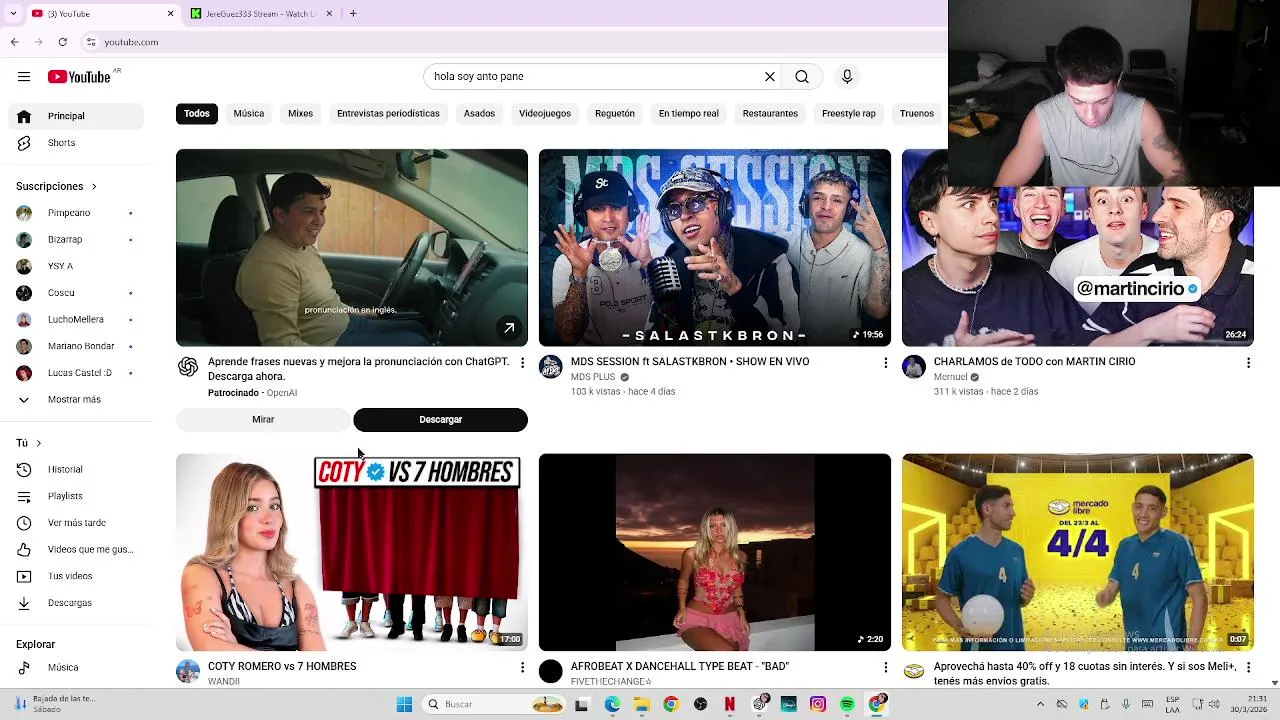
Task: Select the Mixes filter chip
Action: tap(301, 113)
